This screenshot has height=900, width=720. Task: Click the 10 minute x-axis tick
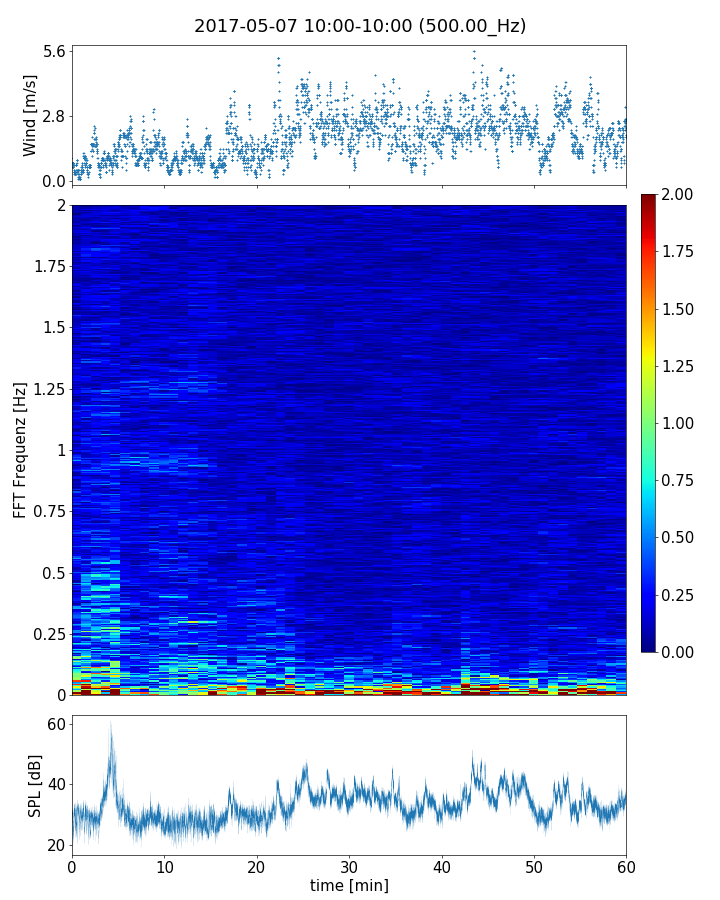[x=164, y=865]
